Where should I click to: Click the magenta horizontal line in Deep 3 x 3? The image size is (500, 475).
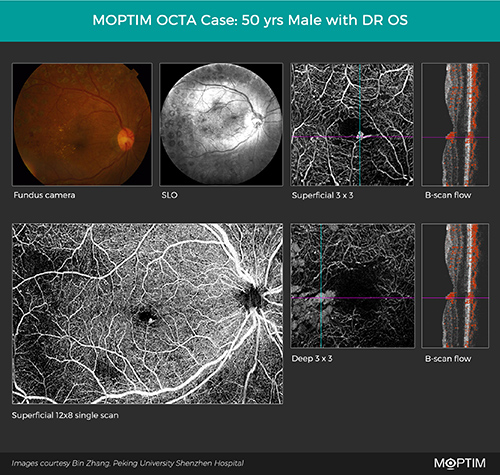[352, 298]
